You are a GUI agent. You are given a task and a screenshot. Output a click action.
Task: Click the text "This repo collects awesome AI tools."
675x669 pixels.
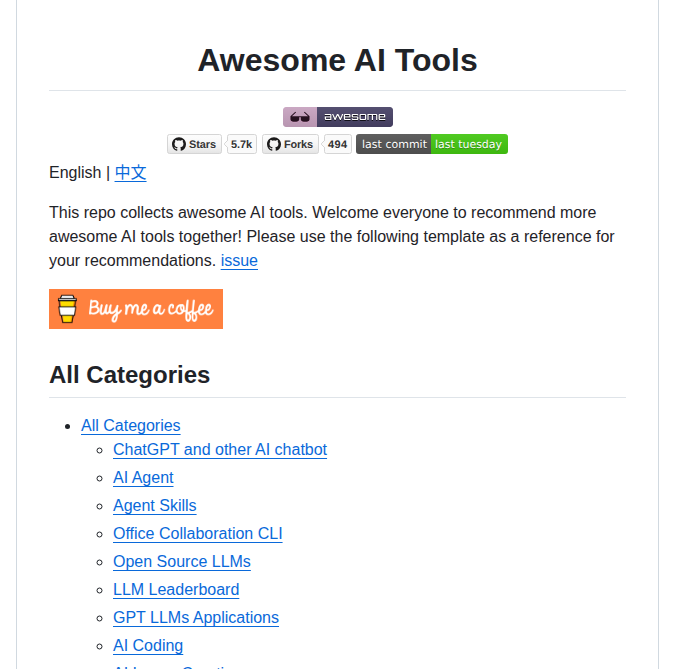tap(178, 212)
